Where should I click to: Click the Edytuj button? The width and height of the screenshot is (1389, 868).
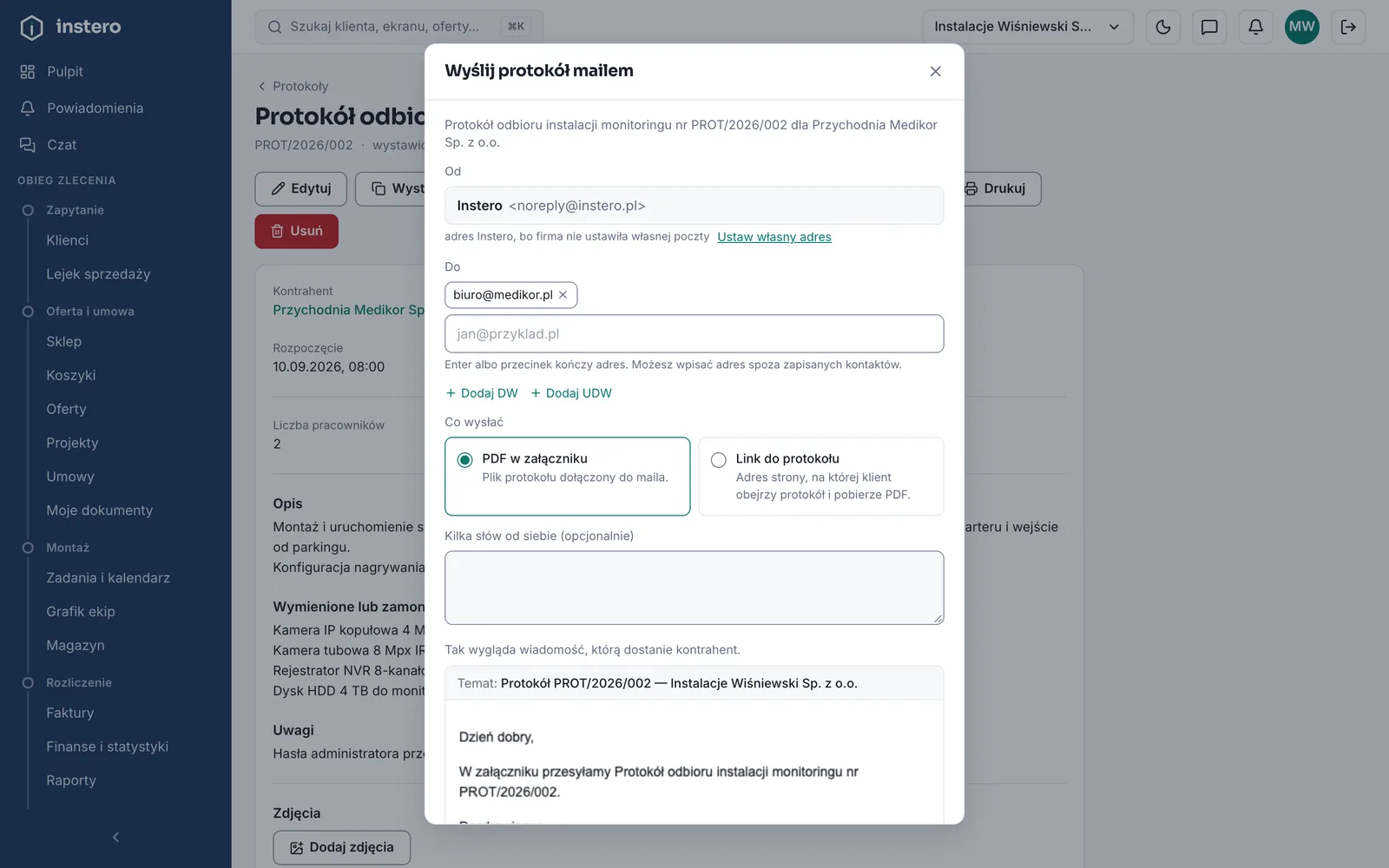(301, 188)
